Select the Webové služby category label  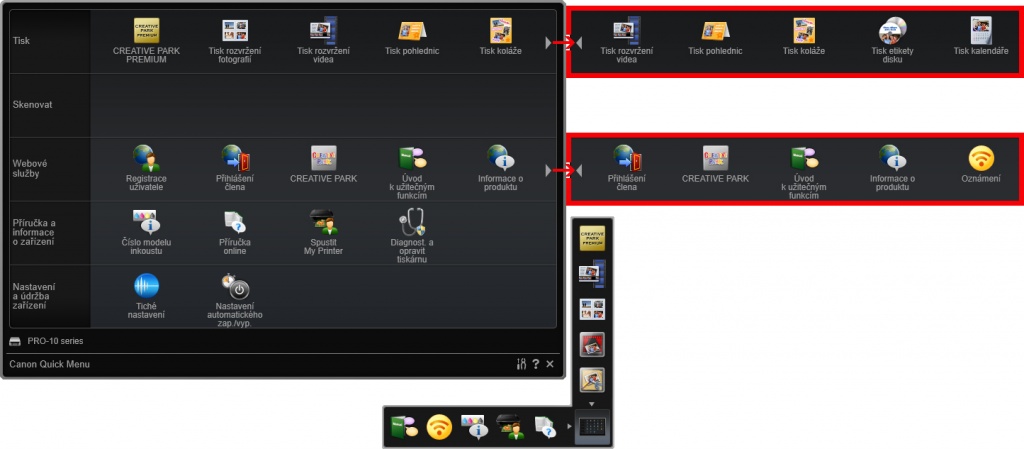tap(30, 168)
